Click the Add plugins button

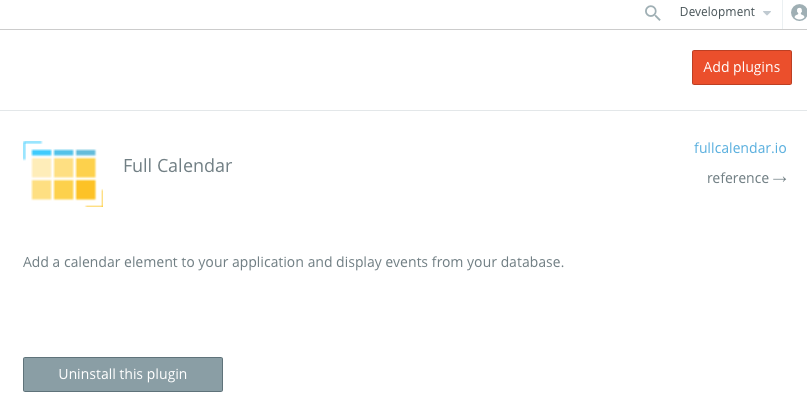tap(742, 67)
